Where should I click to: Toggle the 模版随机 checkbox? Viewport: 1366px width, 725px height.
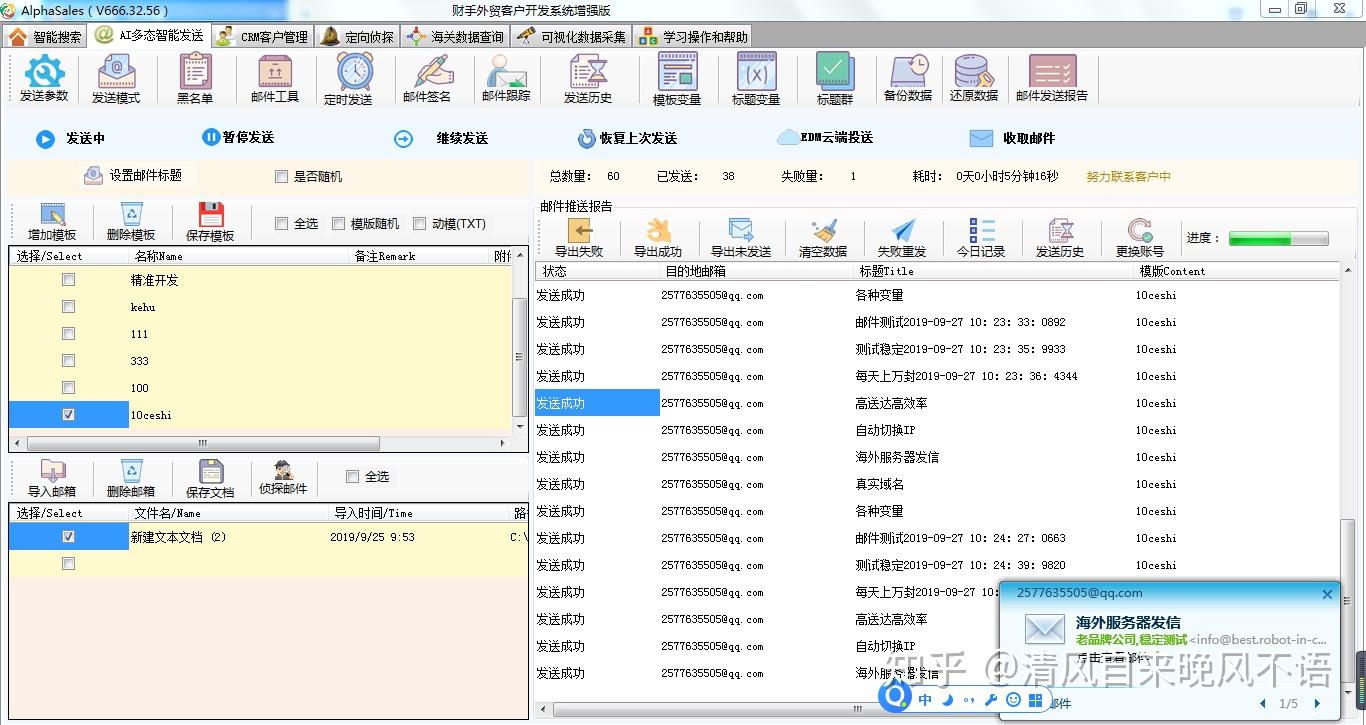click(339, 224)
